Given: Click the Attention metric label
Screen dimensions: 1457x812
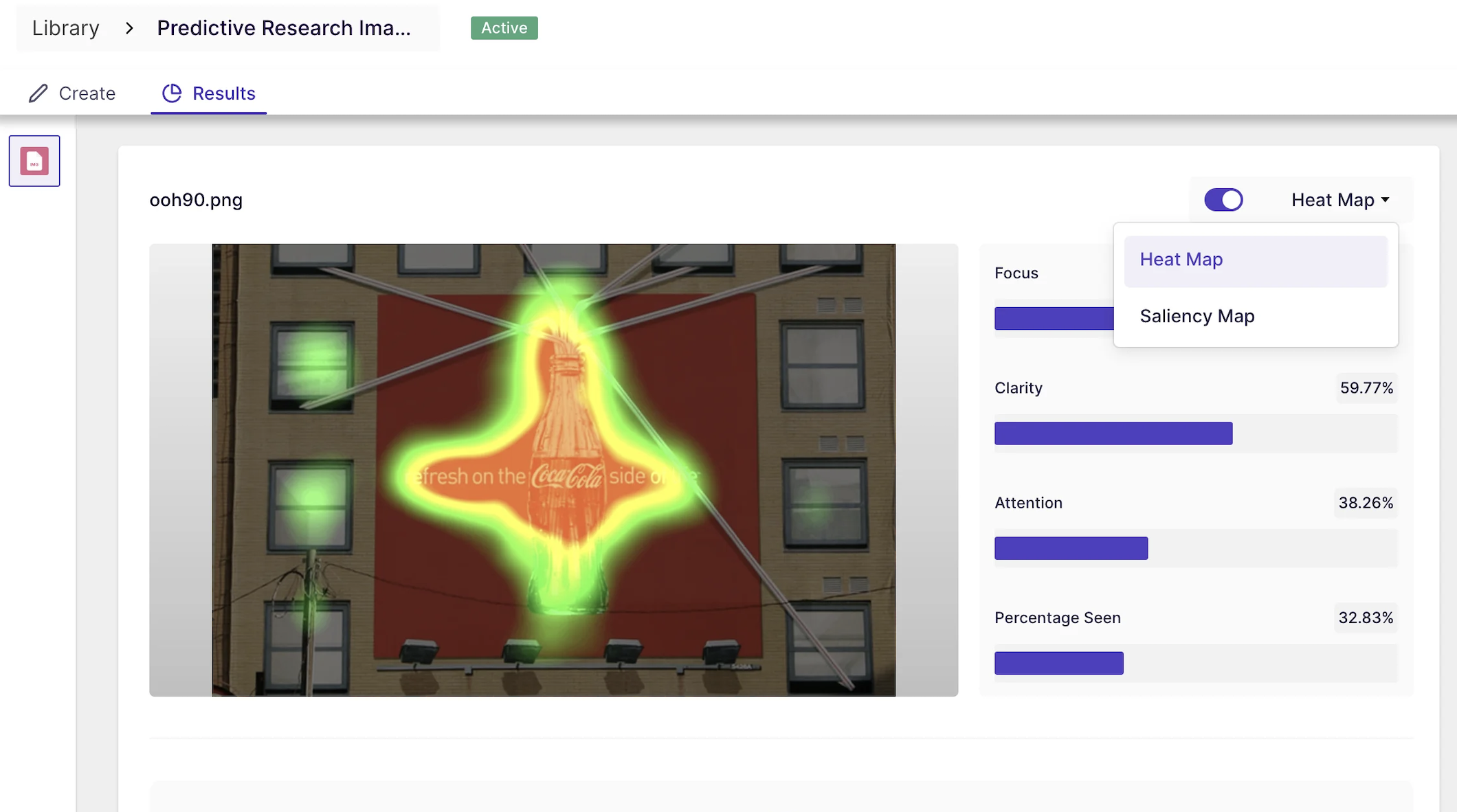Looking at the screenshot, I should click(1028, 503).
